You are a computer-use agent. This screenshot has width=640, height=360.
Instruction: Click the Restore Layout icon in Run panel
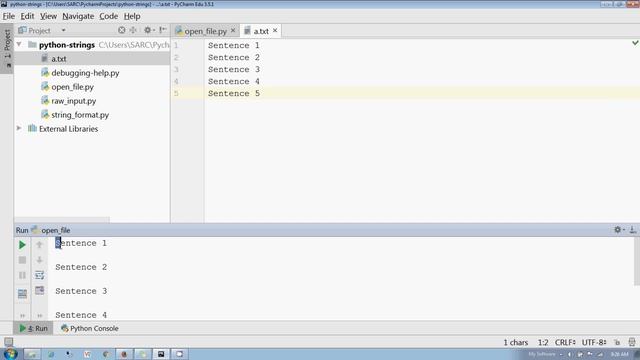point(22,293)
